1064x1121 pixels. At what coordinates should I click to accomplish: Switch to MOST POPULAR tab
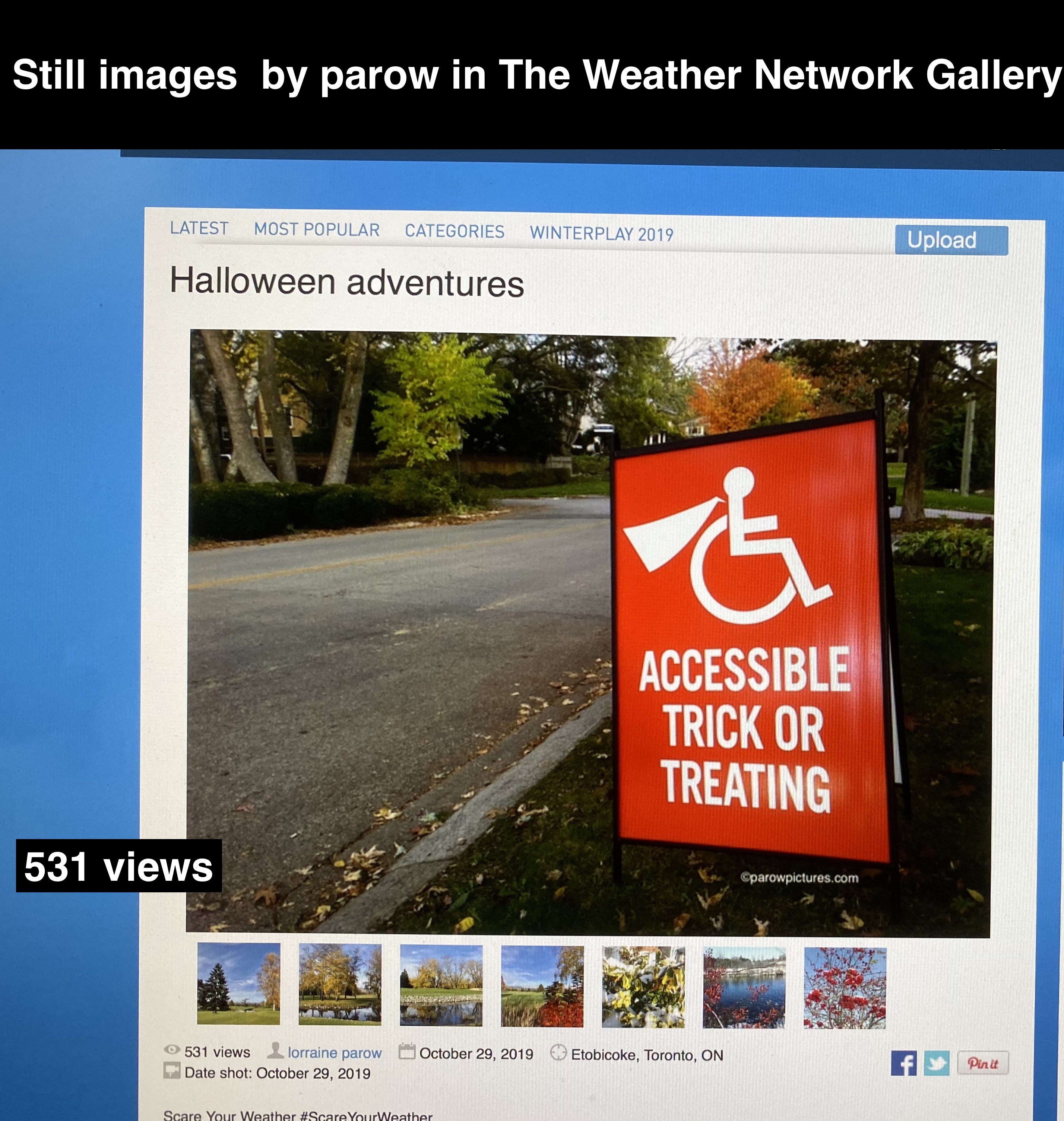pos(316,230)
